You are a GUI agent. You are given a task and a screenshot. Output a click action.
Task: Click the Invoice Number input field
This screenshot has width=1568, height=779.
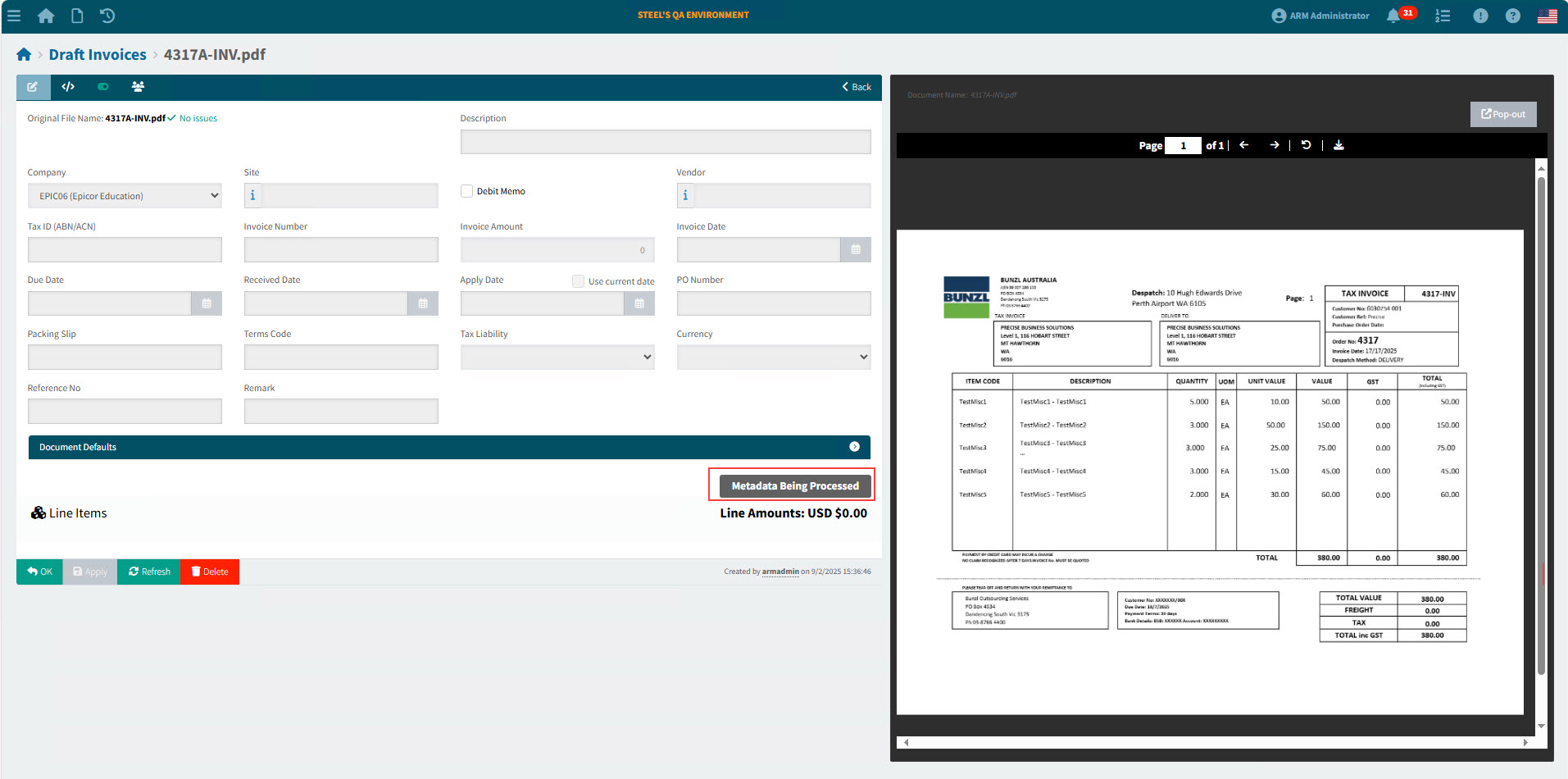(x=341, y=250)
